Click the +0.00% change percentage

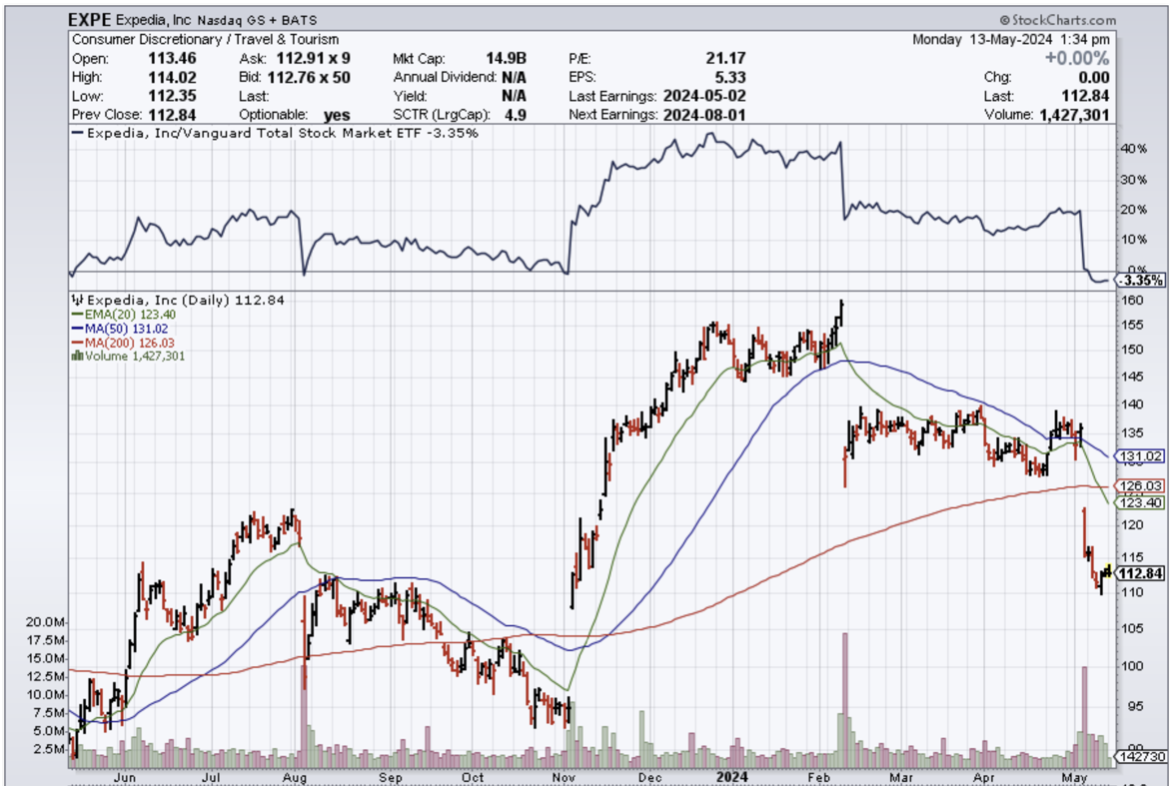click(x=1077, y=58)
